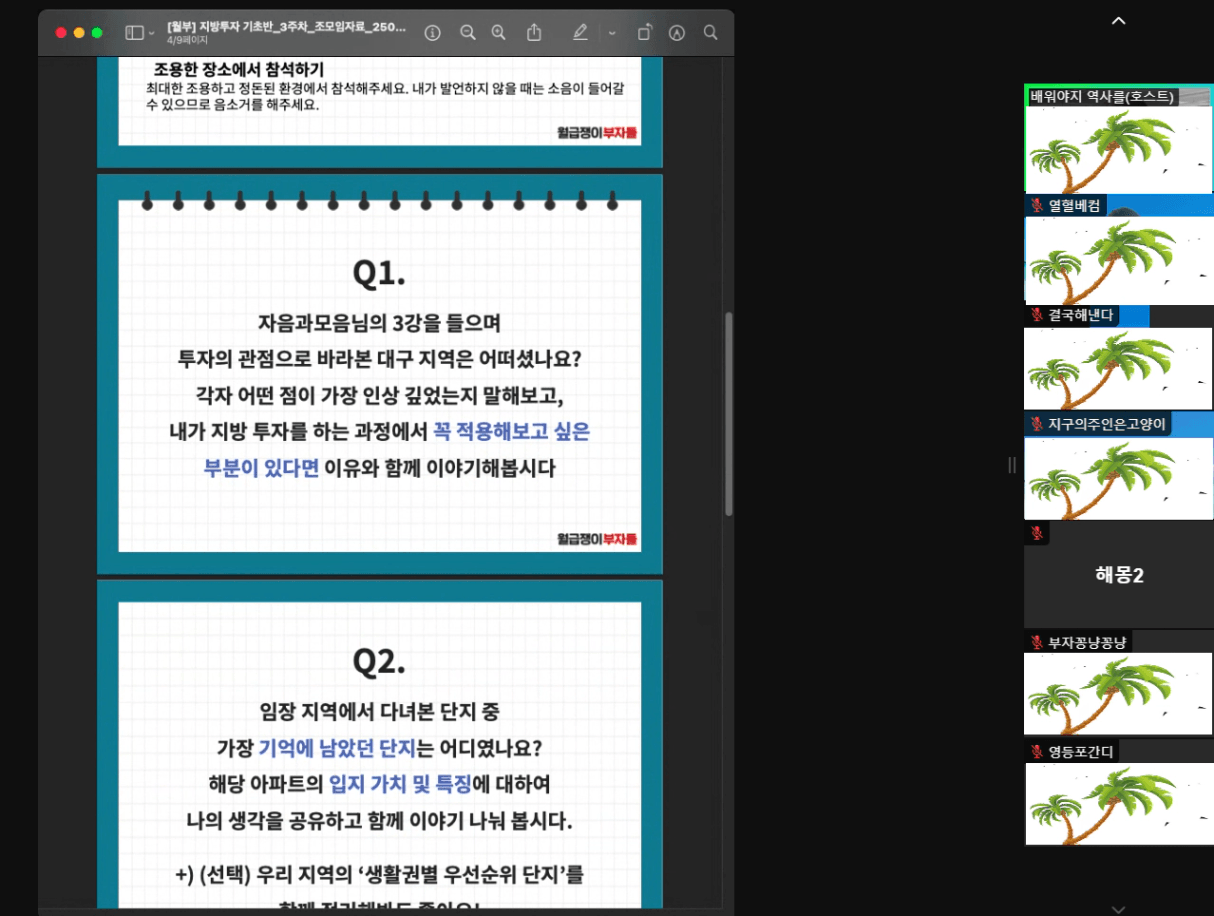Zoom out of the PDF page

click(x=467, y=33)
